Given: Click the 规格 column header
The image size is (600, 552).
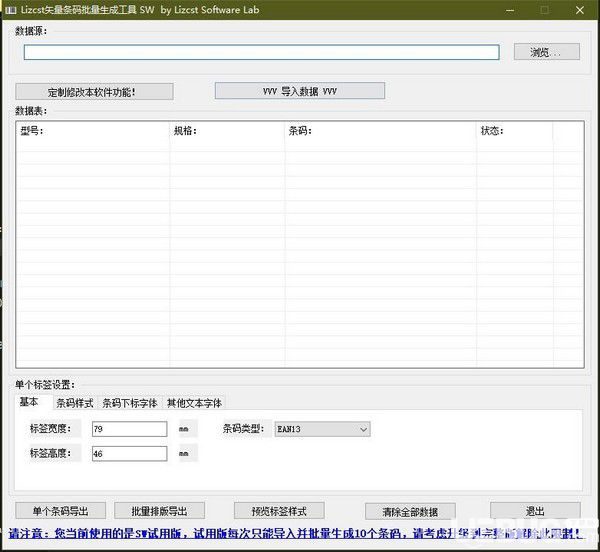Looking at the screenshot, I should 227,131.
